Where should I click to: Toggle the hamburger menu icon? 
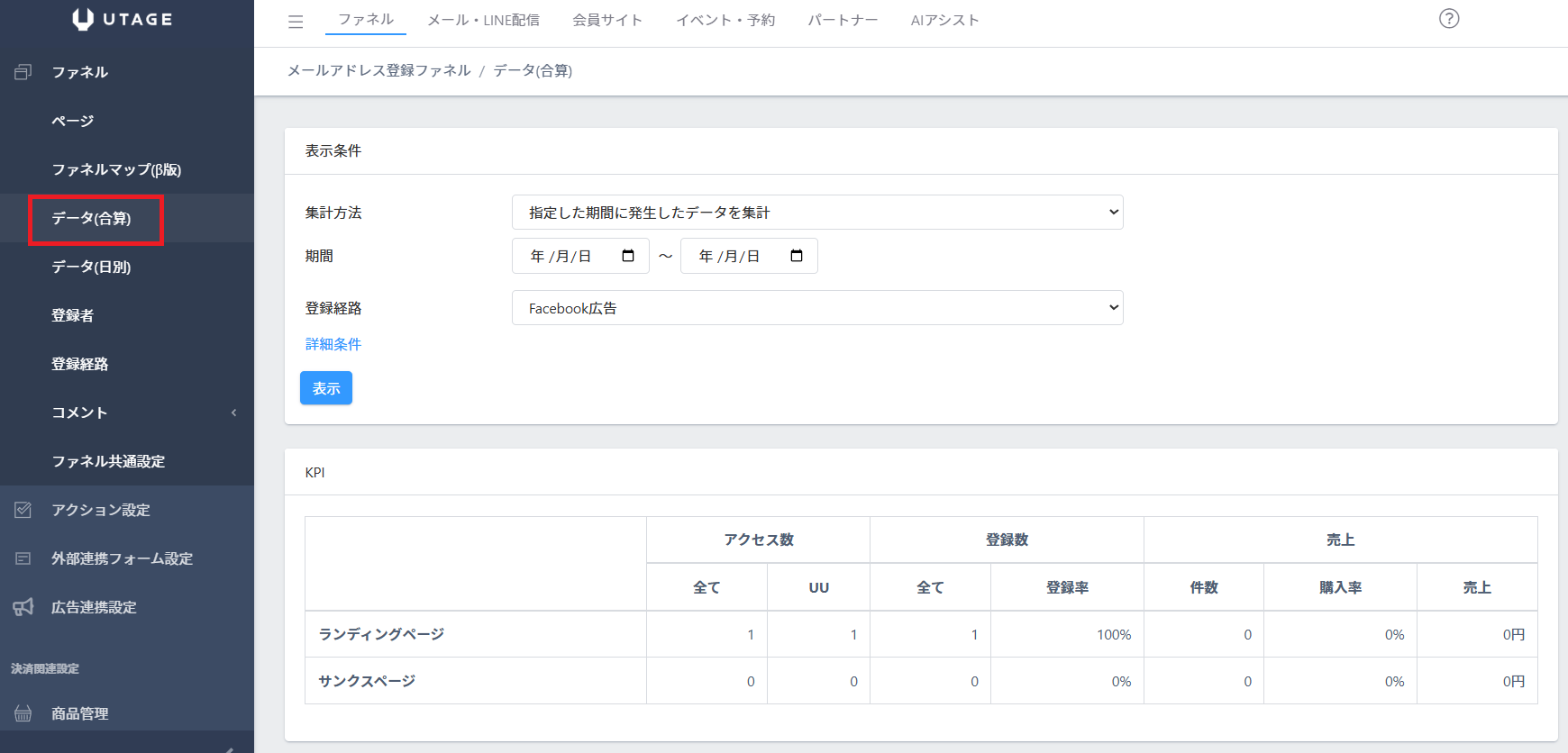tap(296, 22)
